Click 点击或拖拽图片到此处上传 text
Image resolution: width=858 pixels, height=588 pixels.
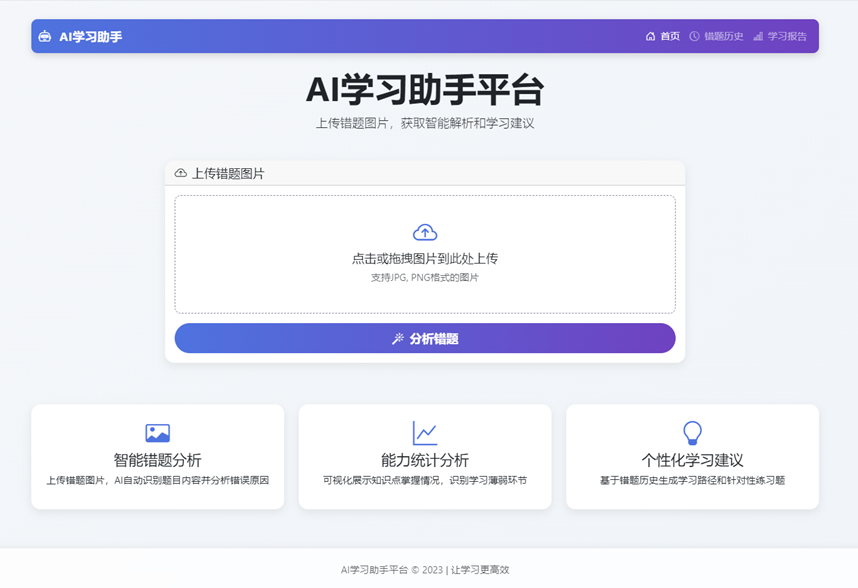(x=425, y=259)
